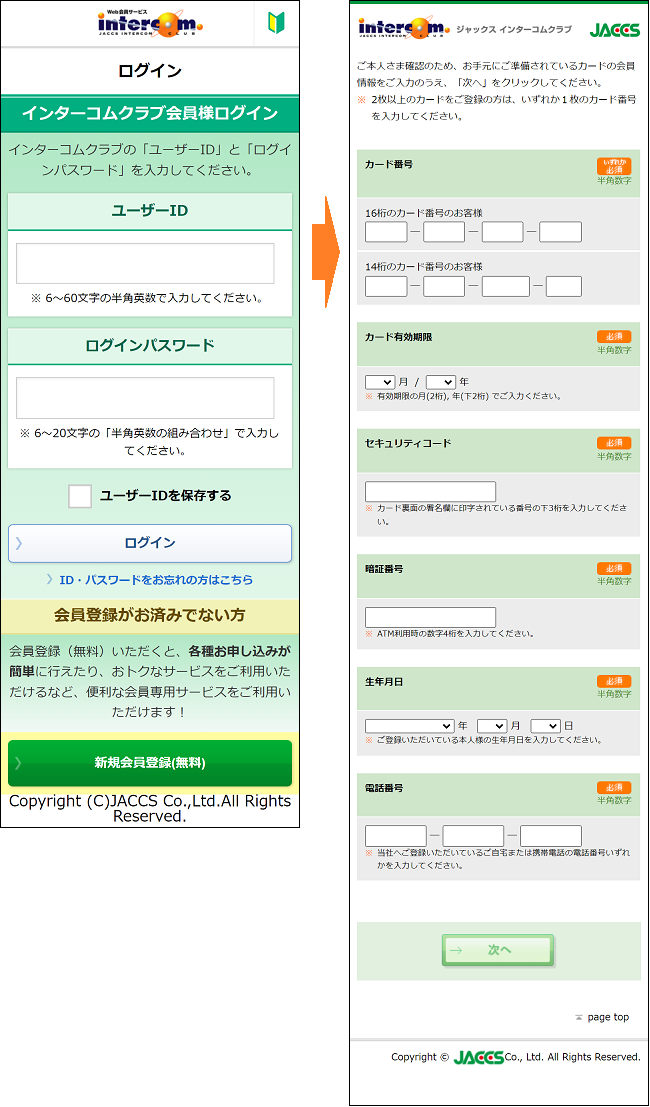Click the JACCS logo in the footer copyright
Viewport: 650px width, 1107px height.
pos(478,1057)
